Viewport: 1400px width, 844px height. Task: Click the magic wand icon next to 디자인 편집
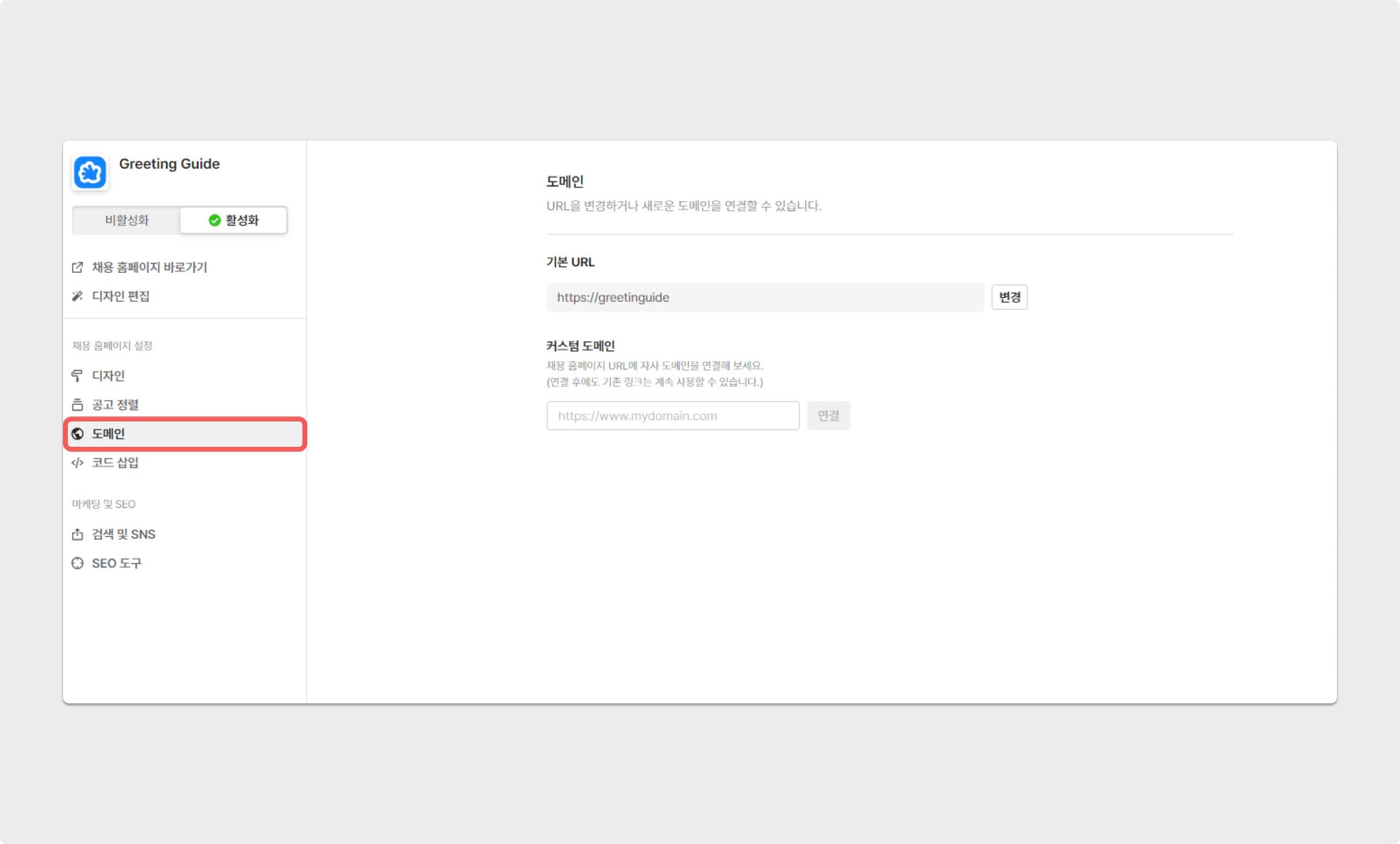(78, 296)
